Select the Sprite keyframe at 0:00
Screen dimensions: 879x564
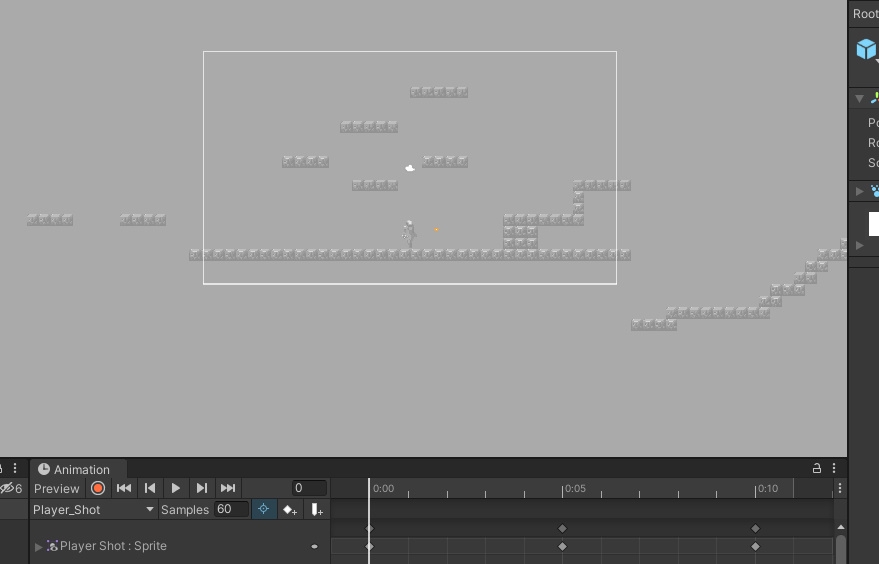(x=369, y=547)
